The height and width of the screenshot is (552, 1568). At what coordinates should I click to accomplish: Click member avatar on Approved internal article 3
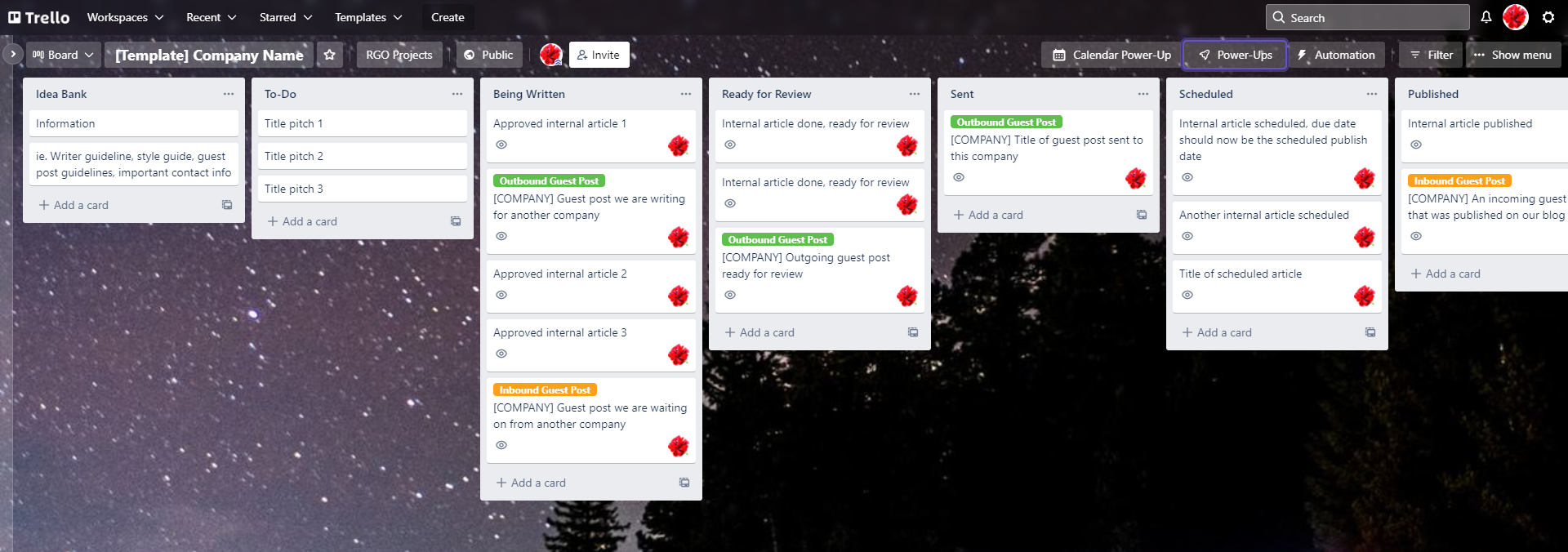(679, 355)
